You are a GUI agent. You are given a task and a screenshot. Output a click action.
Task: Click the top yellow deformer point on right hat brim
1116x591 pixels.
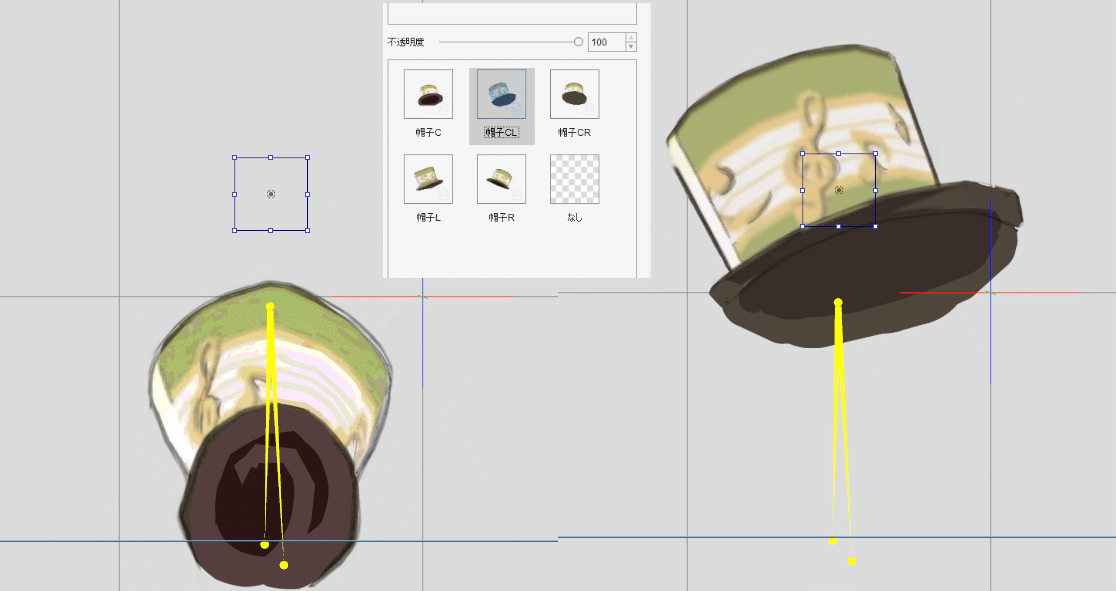coord(838,303)
